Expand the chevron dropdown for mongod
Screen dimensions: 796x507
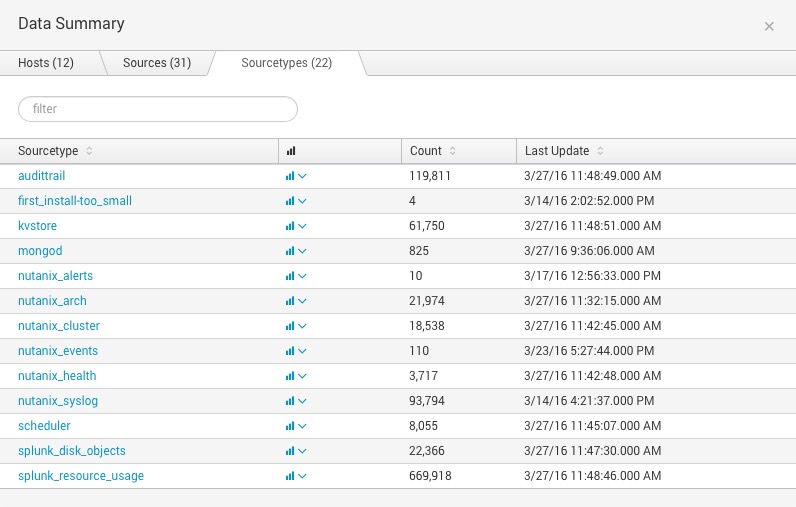tap(302, 251)
